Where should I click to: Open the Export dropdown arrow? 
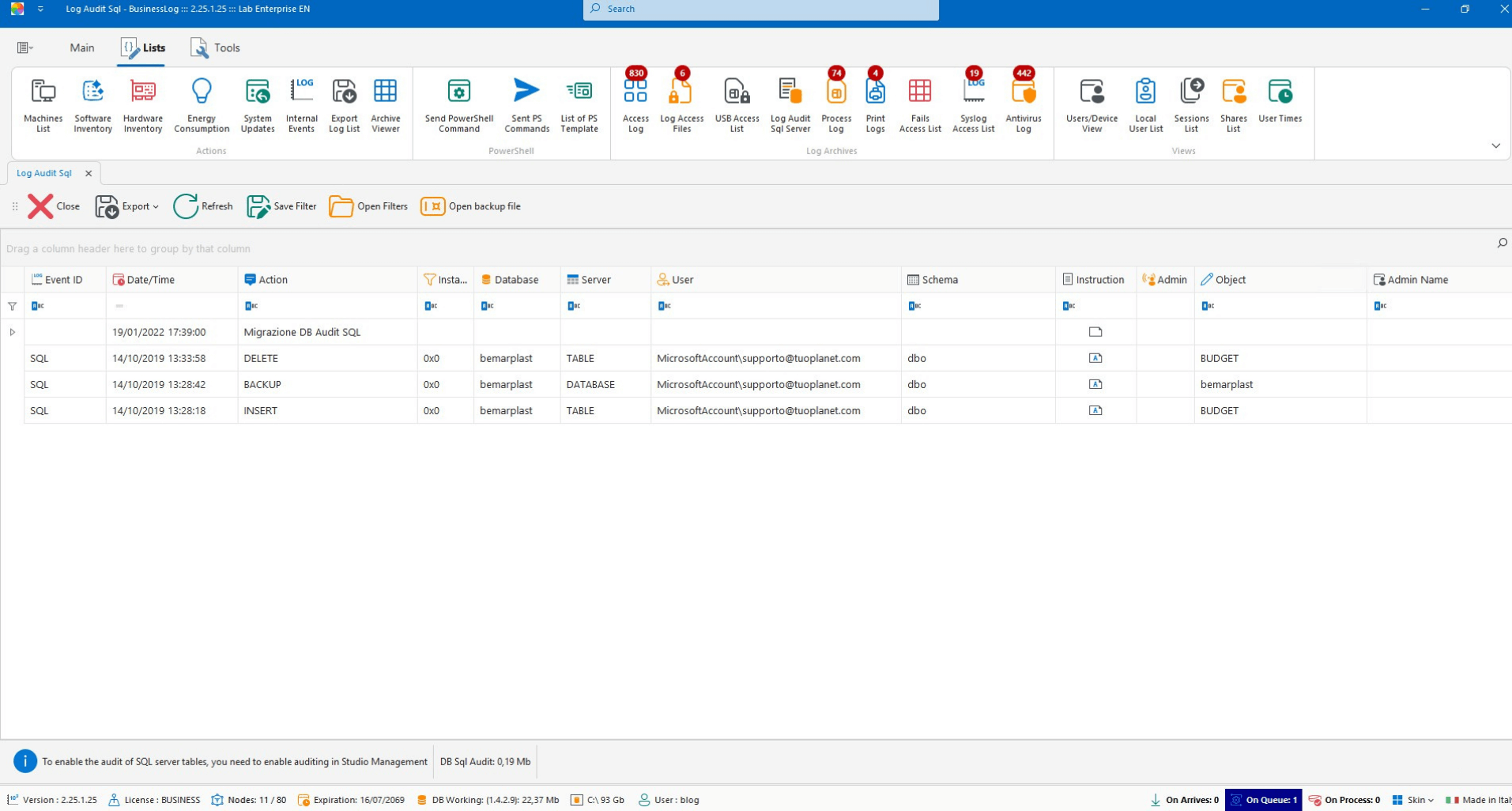pyautogui.click(x=156, y=207)
